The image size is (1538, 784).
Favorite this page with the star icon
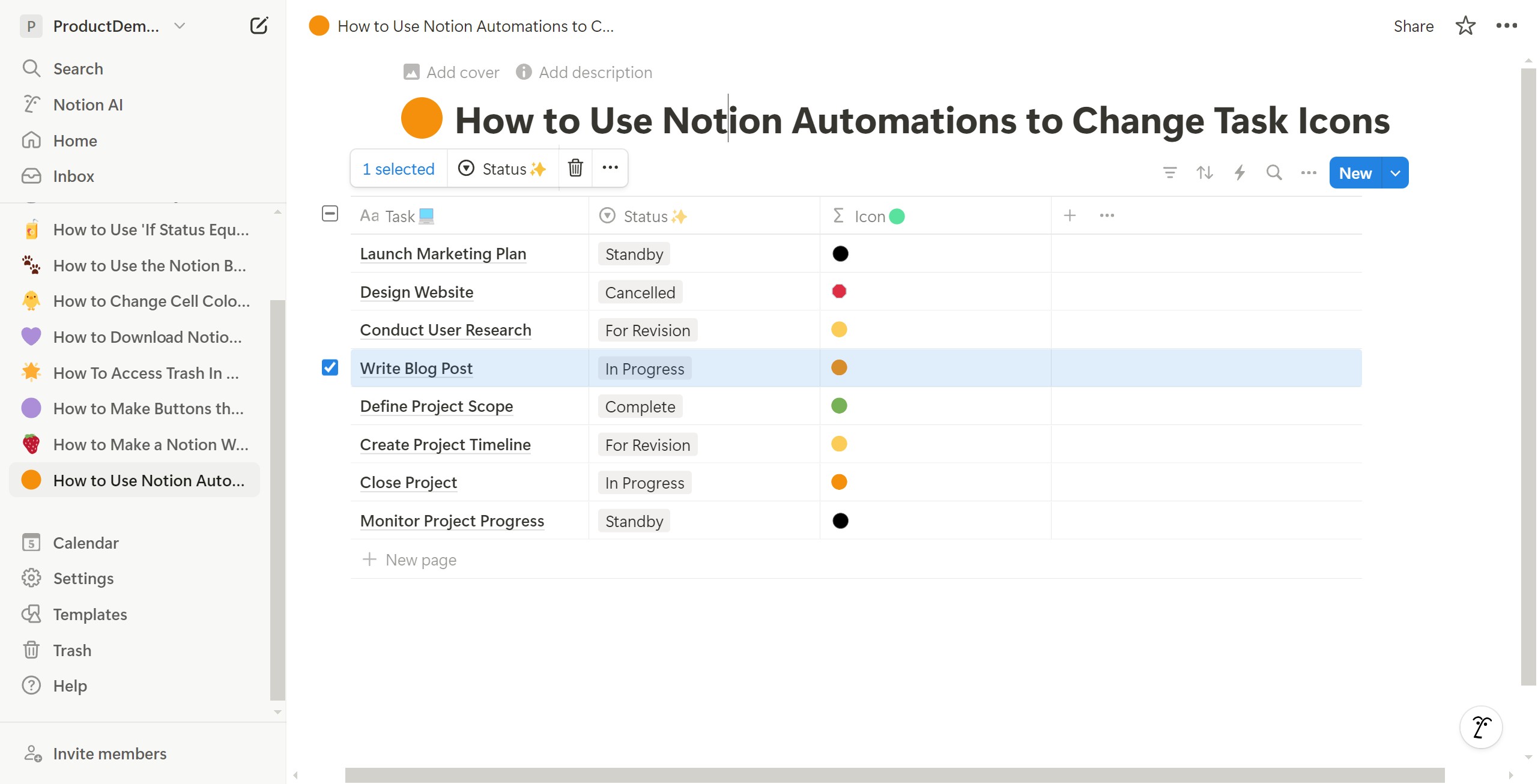click(1465, 26)
